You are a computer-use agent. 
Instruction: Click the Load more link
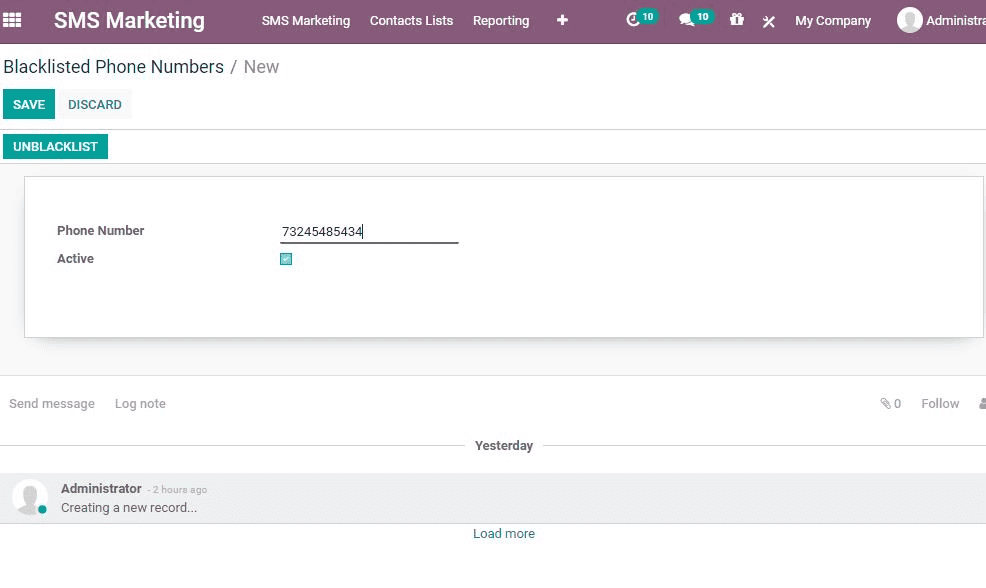[504, 533]
